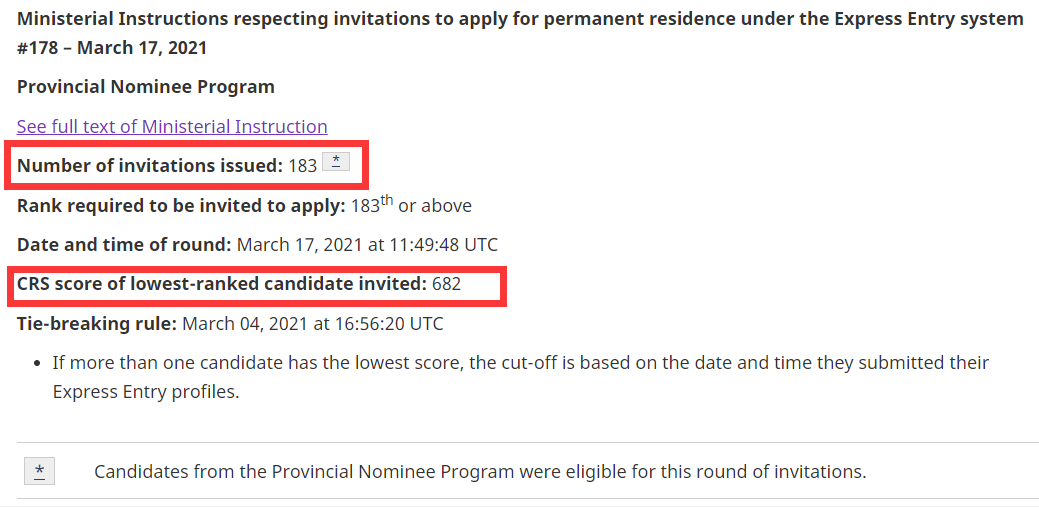Click the footnote text about eligible Provincial Nominee candidates
The width and height of the screenshot is (1039, 507).
click(480, 471)
